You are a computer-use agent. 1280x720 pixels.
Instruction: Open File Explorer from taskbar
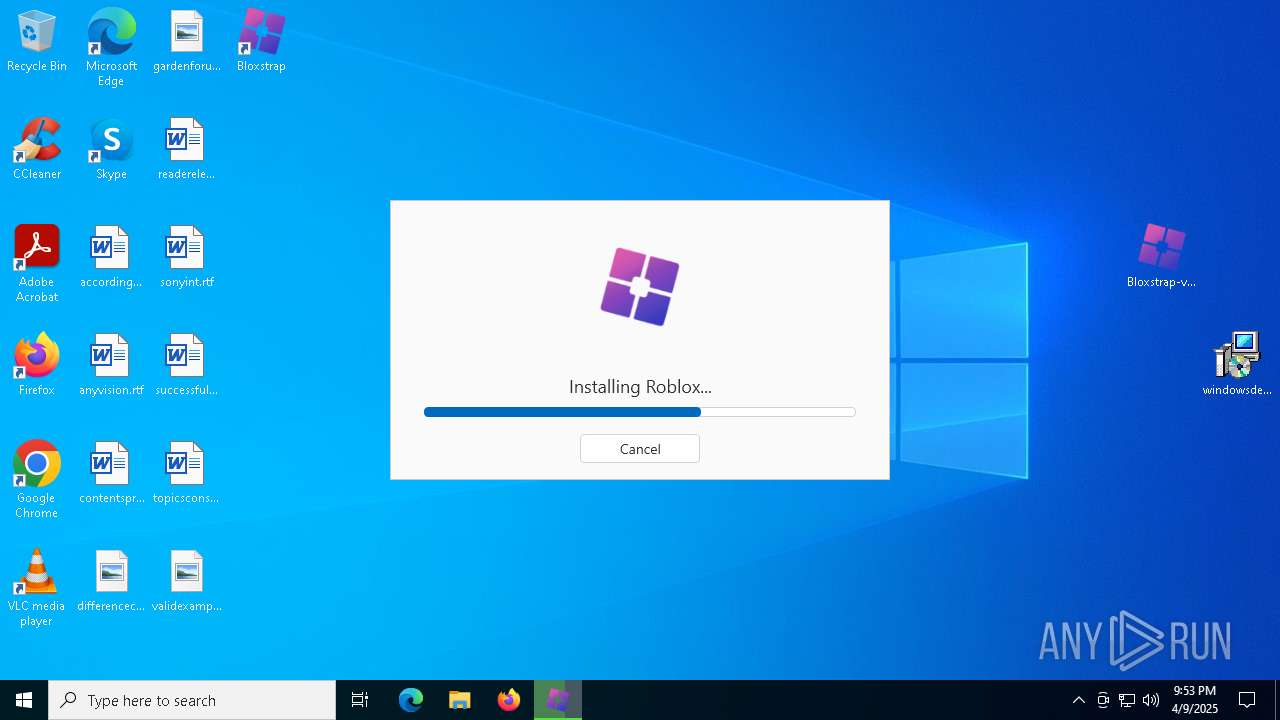tap(460, 700)
